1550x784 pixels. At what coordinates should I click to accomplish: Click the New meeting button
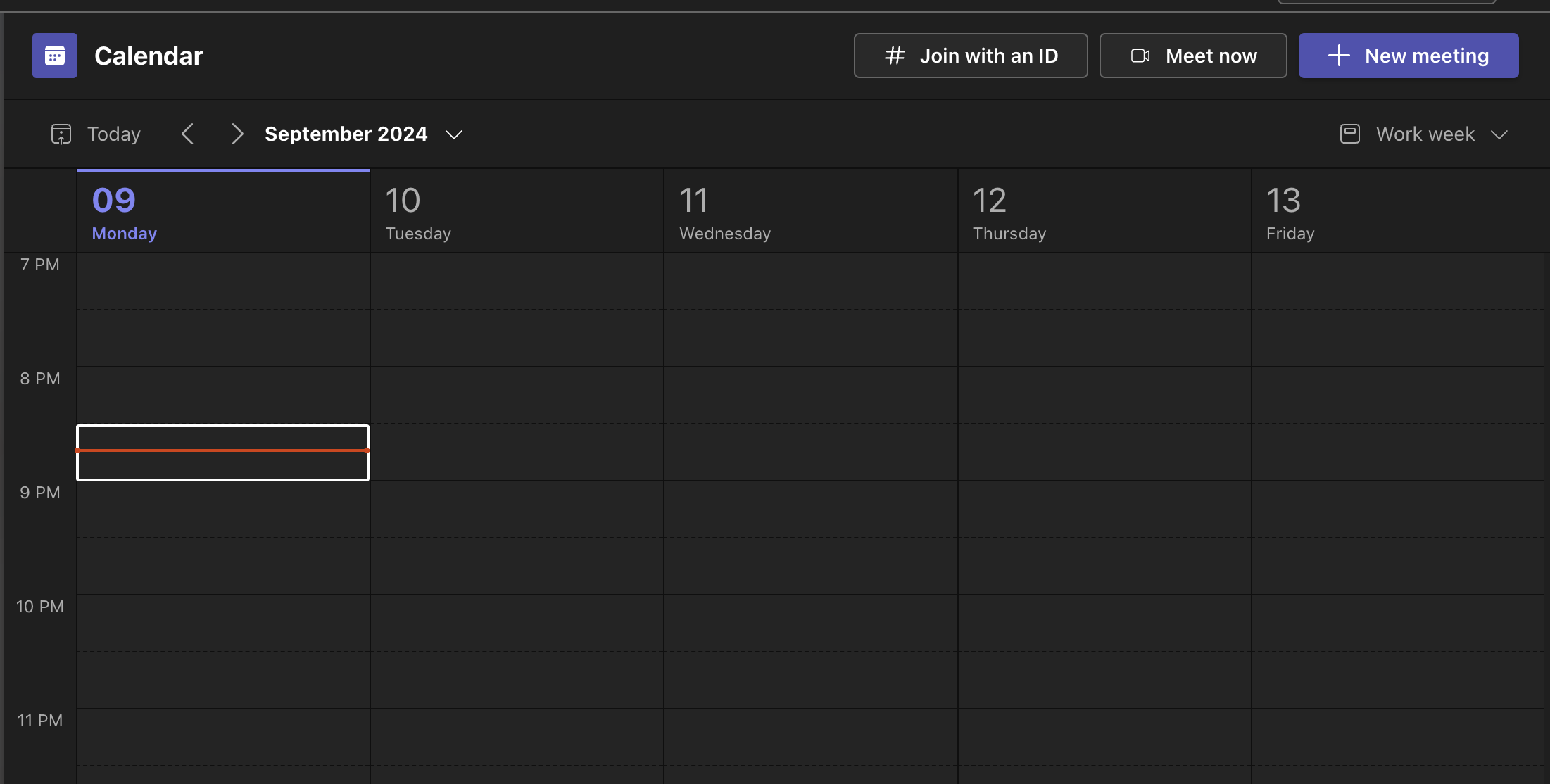coord(1408,56)
